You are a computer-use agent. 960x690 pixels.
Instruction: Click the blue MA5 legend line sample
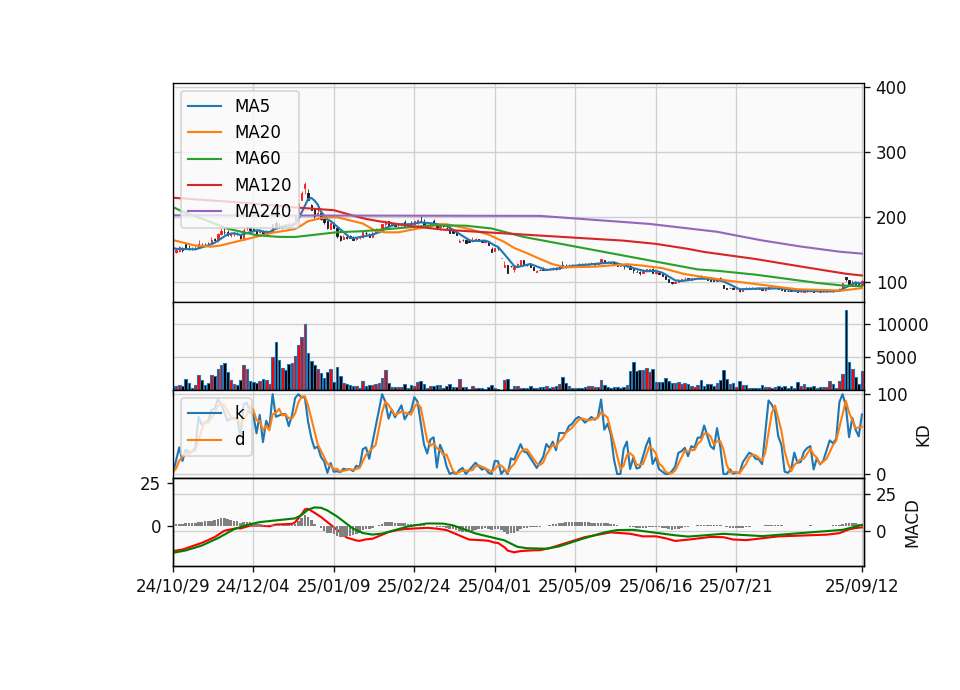(204, 107)
